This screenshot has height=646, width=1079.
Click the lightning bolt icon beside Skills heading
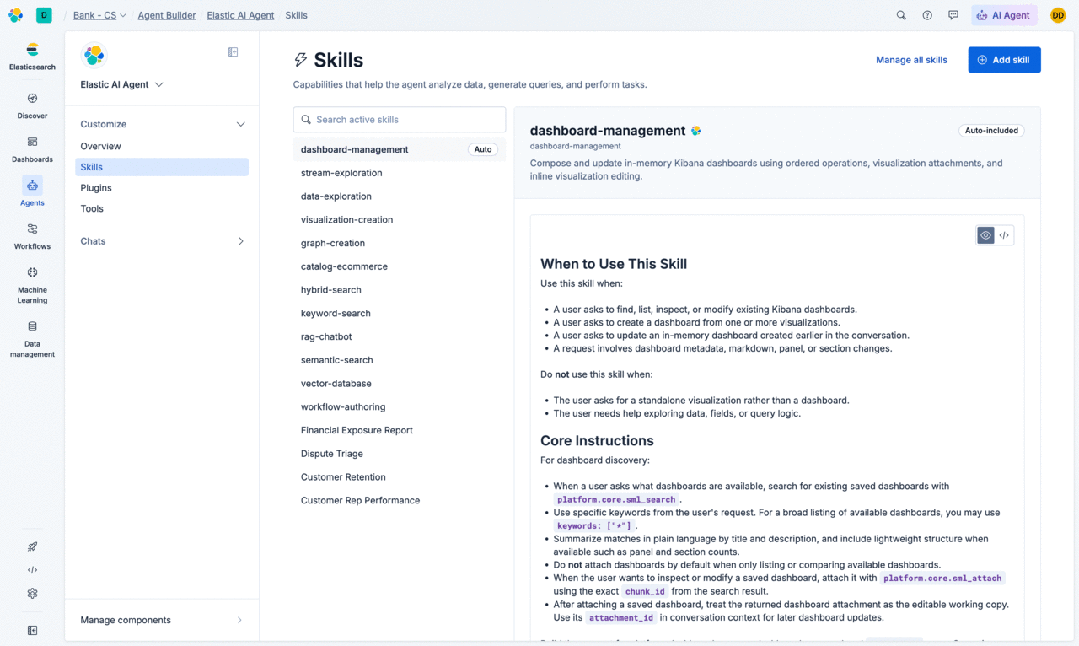[301, 60]
